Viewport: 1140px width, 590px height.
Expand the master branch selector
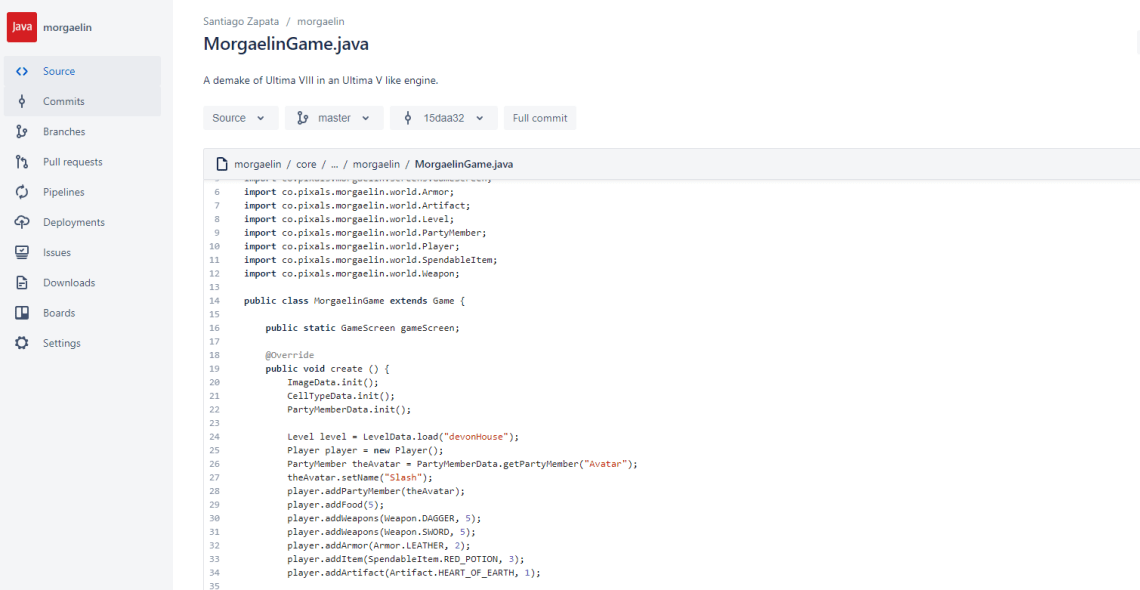tap(334, 118)
